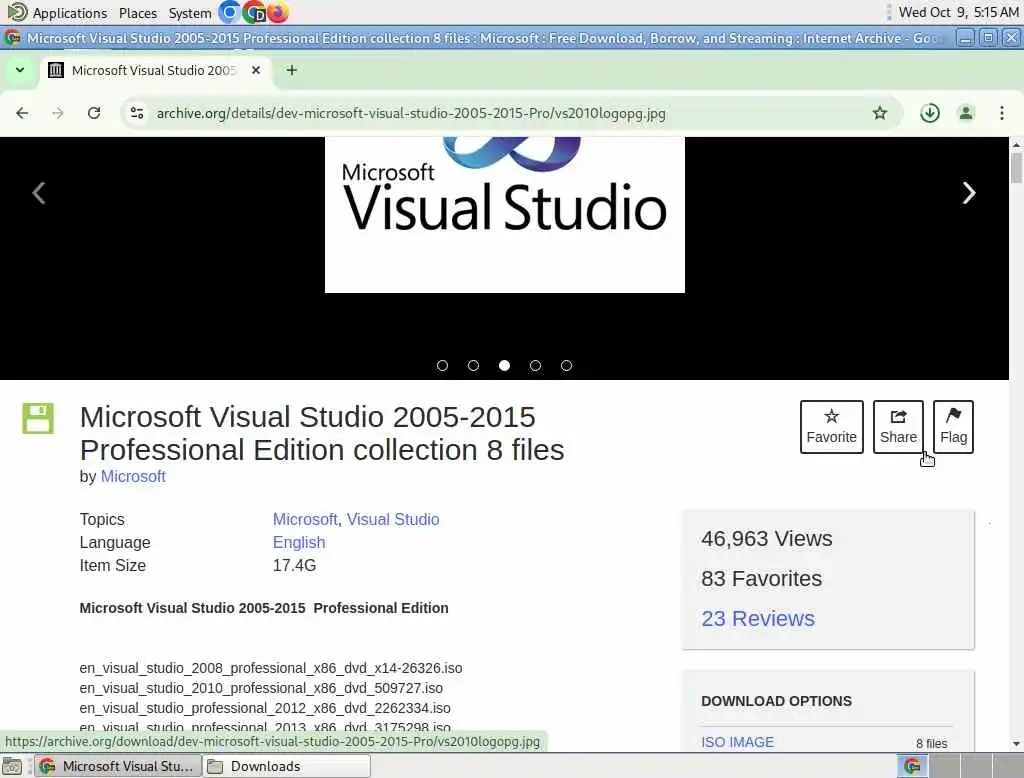Click the address bar URL
Image resolution: width=1024 pixels, height=778 pixels.
[x=411, y=113]
